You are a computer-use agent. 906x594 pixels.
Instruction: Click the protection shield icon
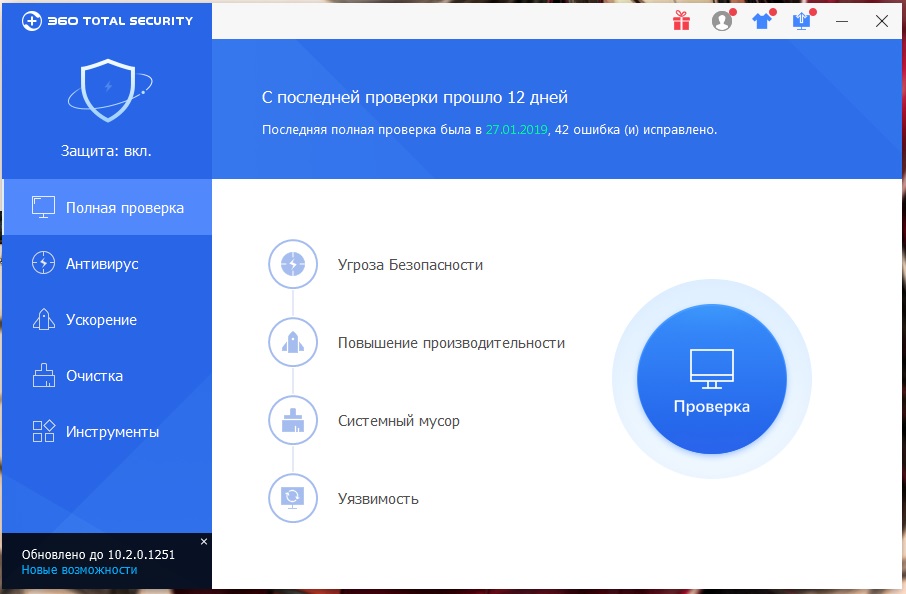pos(109,90)
